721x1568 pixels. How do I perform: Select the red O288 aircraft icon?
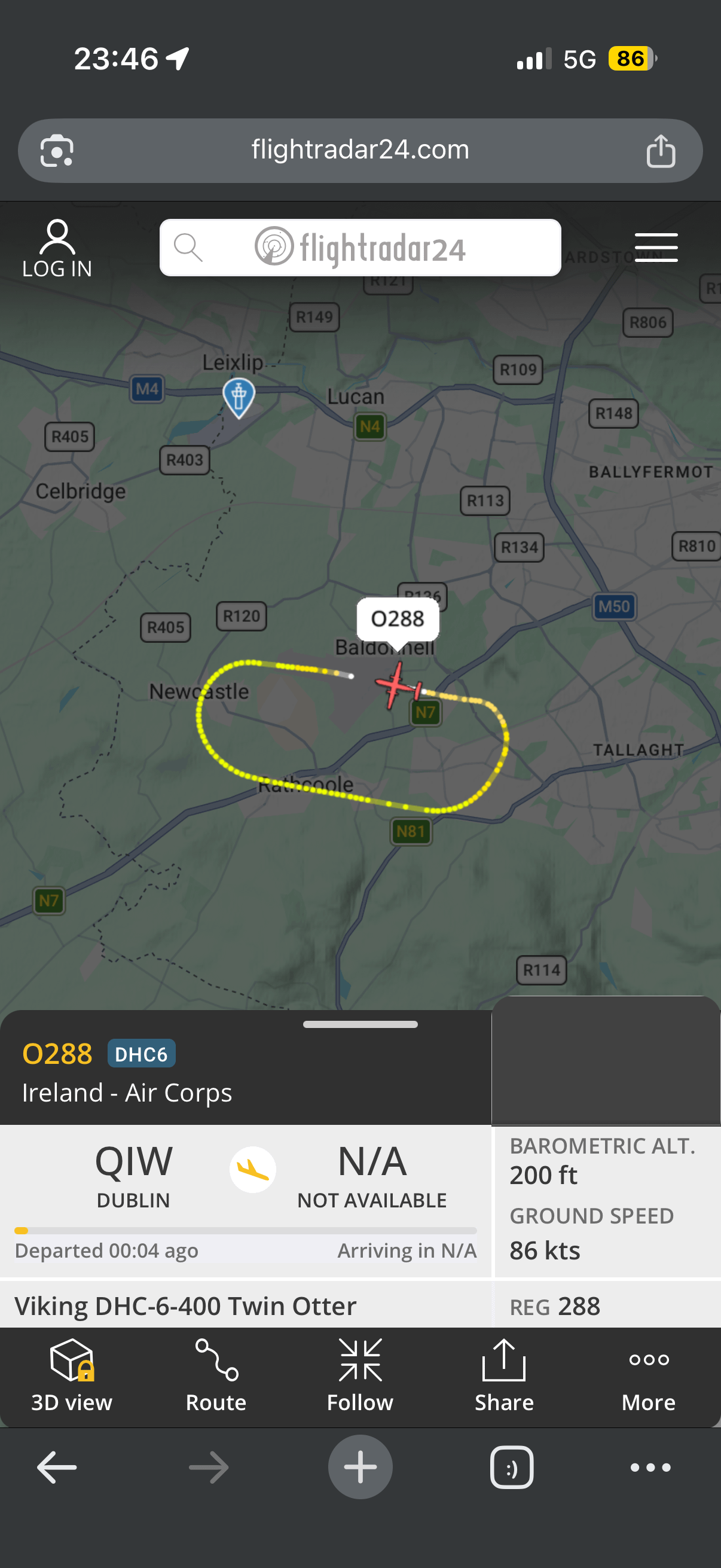coord(398,686)
